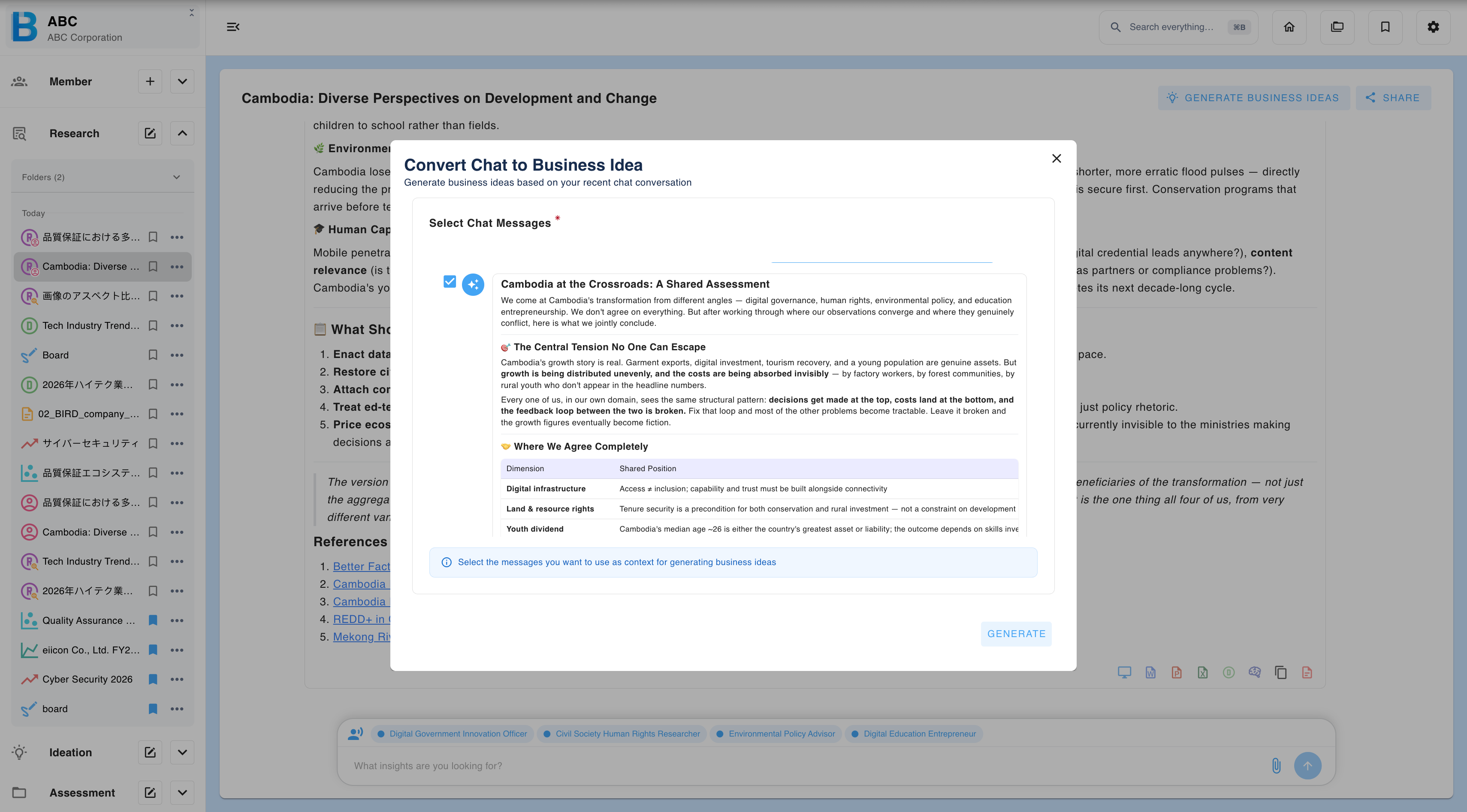
Task: Open the Mekong reference link
Action: pyautogui.click(x=362, y=637)
